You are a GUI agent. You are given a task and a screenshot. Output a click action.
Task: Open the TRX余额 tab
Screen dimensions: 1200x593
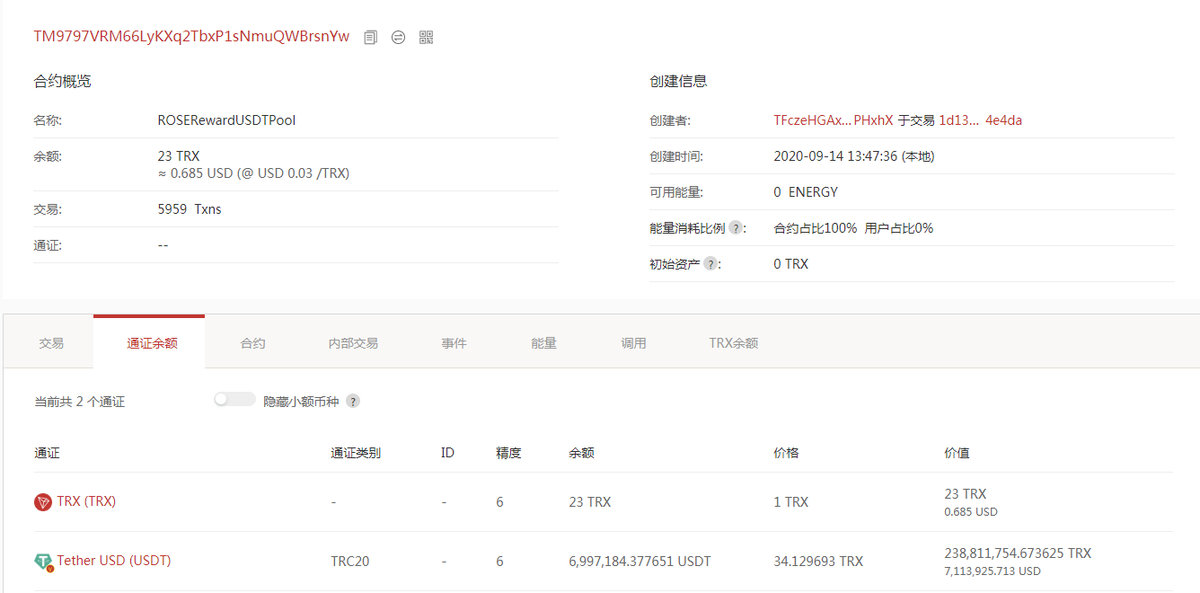[x=734, y=343]
